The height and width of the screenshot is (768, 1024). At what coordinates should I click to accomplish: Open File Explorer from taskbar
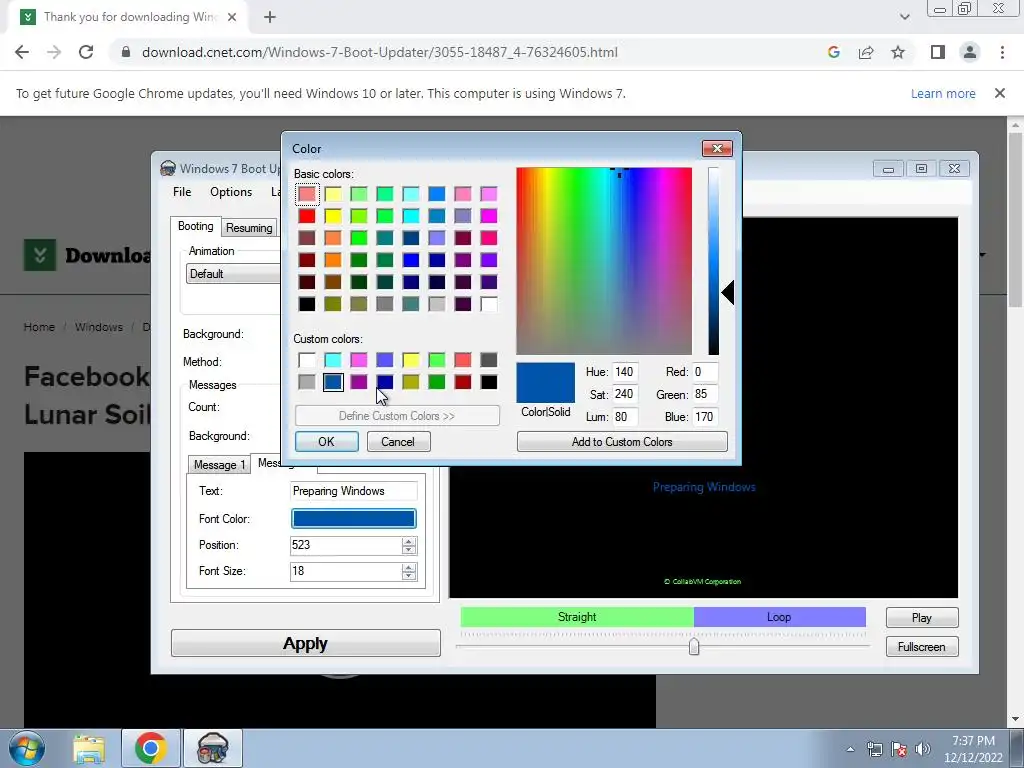pyautogui.click(x=89, y=748)
